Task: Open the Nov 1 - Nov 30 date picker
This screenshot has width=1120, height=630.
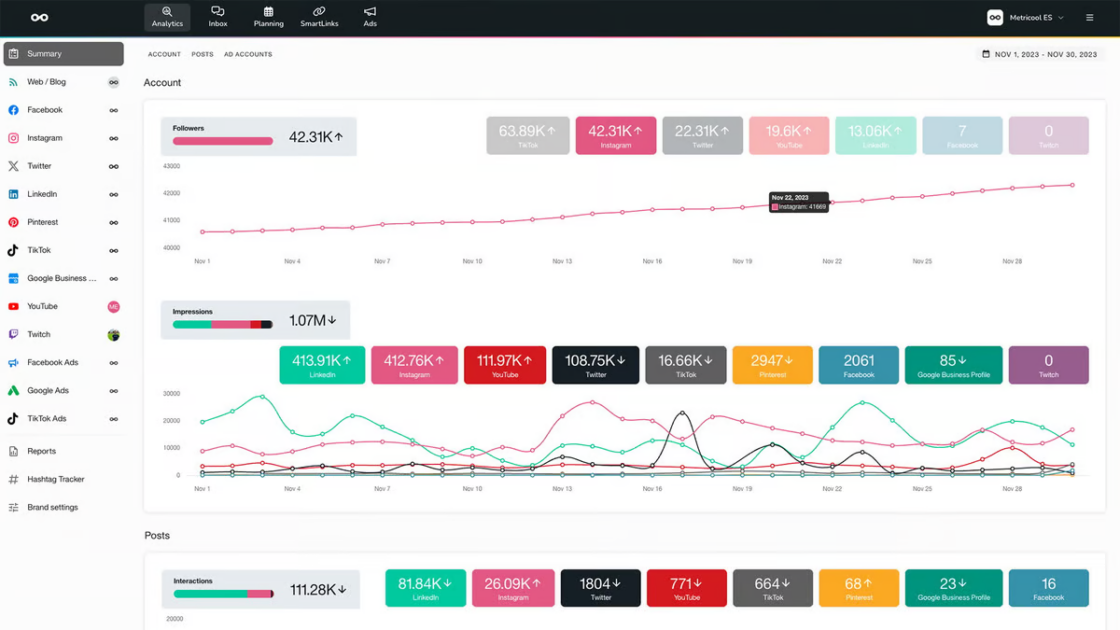Action: pos(1038,54)
